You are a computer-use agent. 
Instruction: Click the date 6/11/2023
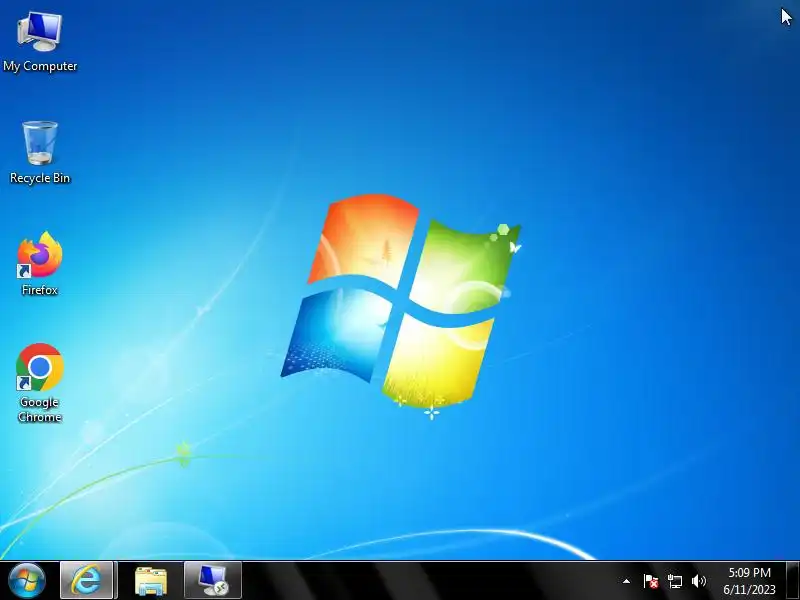749,590
